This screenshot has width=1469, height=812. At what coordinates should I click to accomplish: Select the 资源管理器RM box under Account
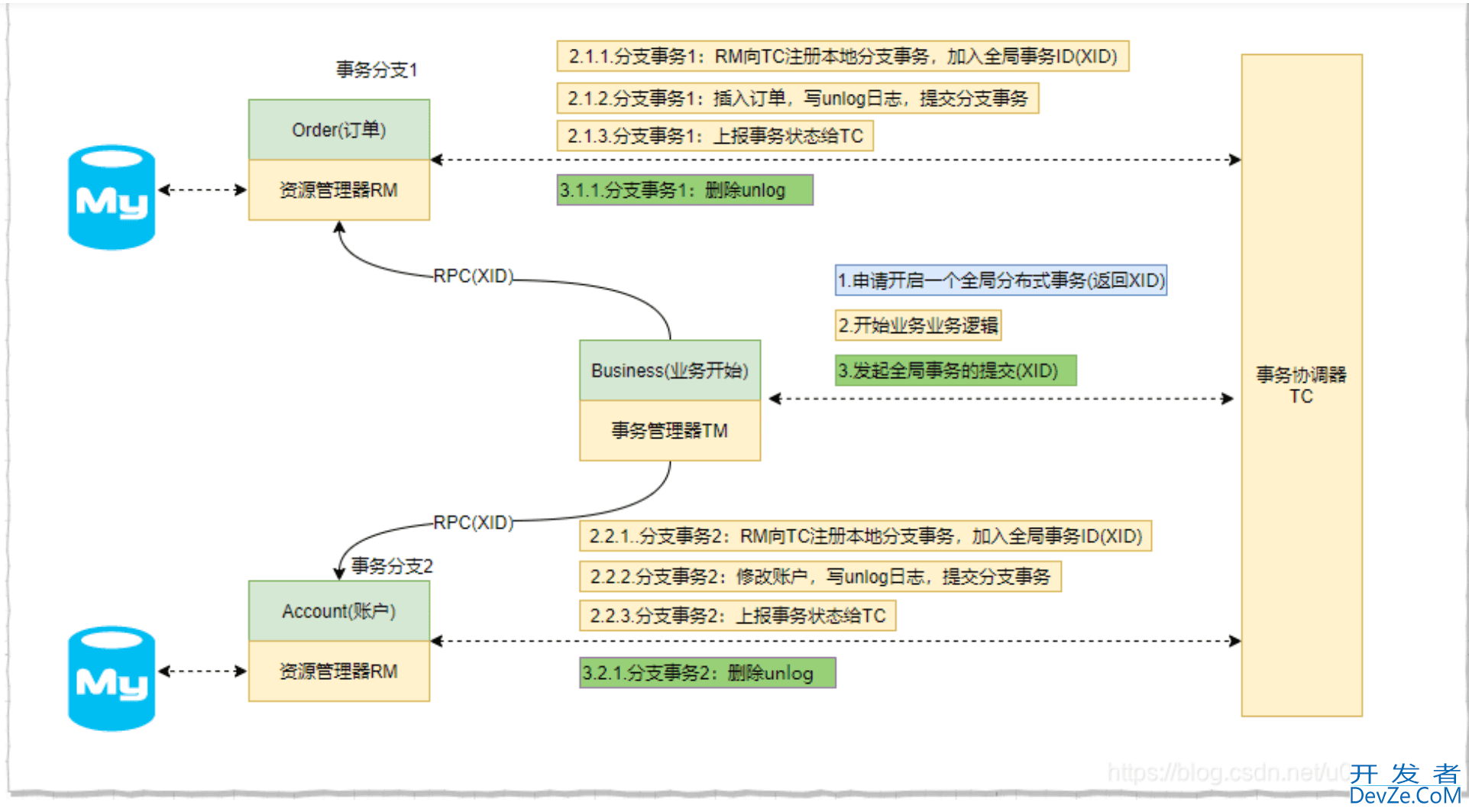[339, 671]
